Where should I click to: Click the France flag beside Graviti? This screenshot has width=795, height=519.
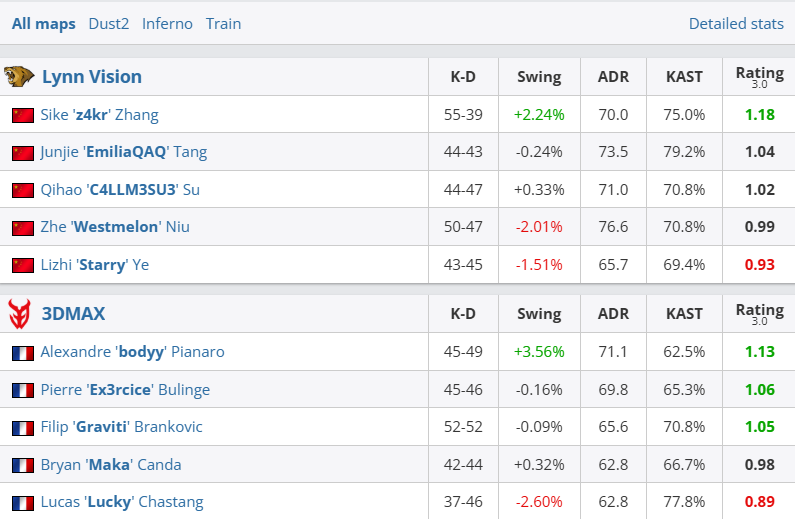tap(23, 427)
